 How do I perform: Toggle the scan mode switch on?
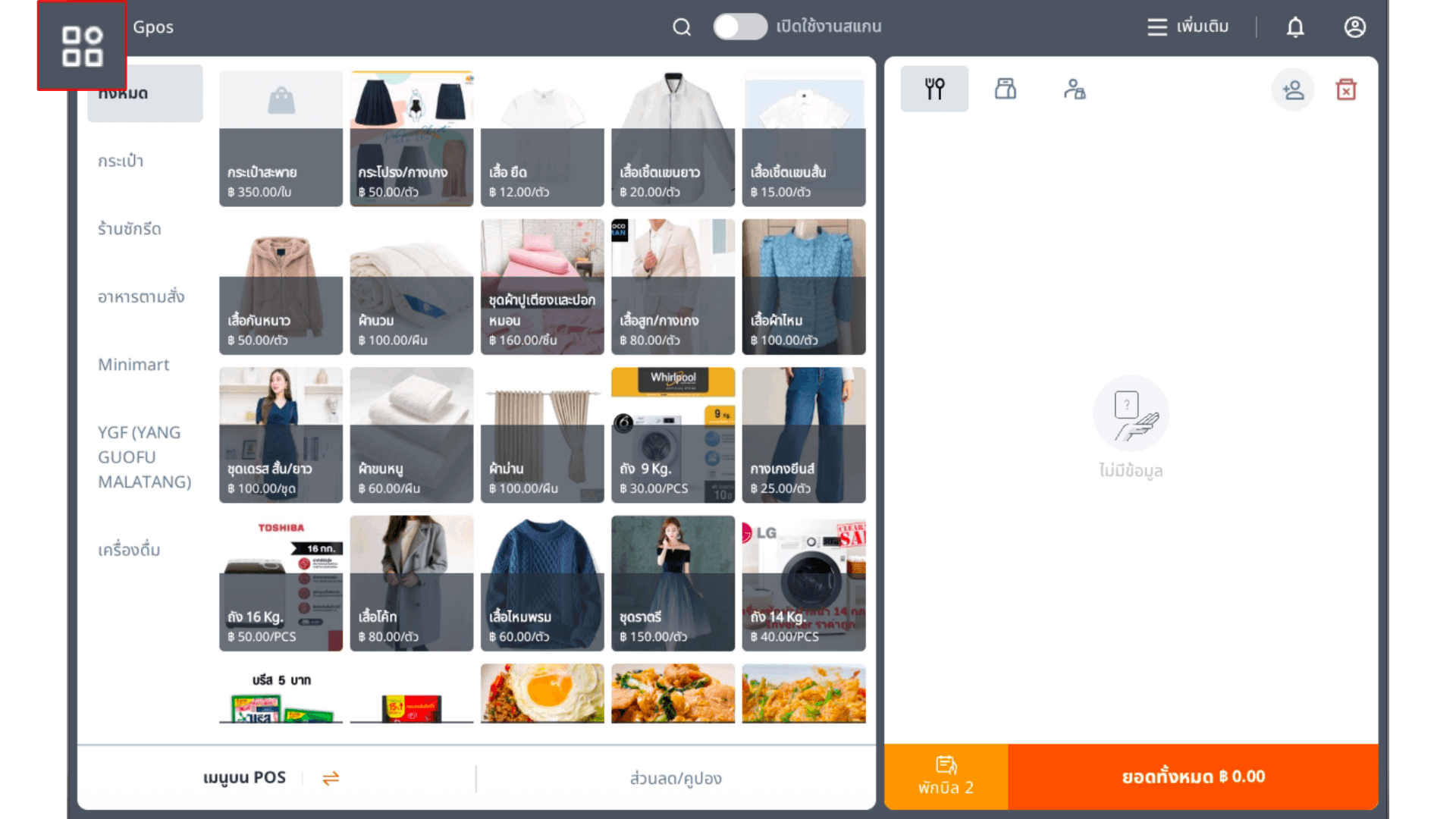click(740, 27)
